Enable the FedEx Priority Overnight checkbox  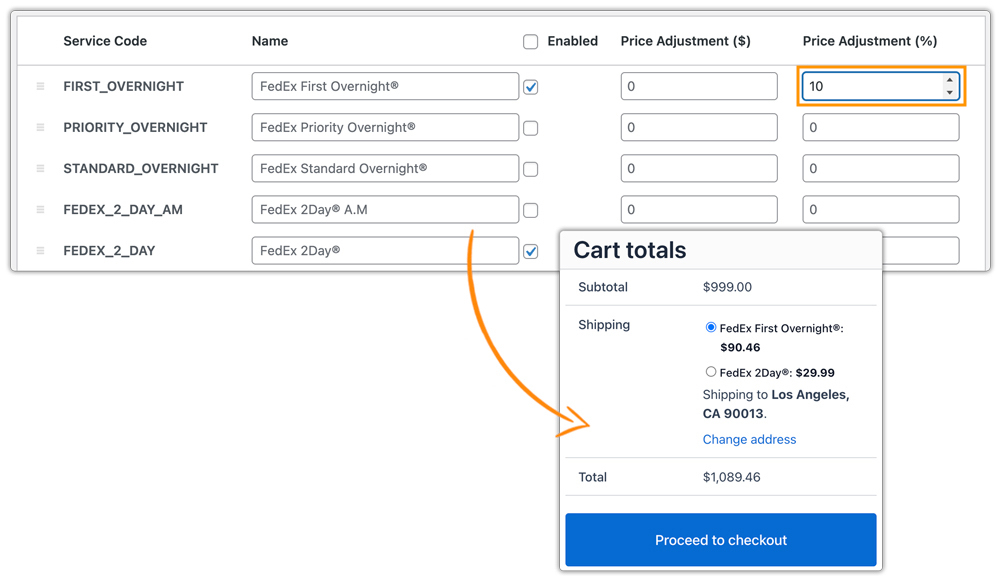(x=530, y=127)
